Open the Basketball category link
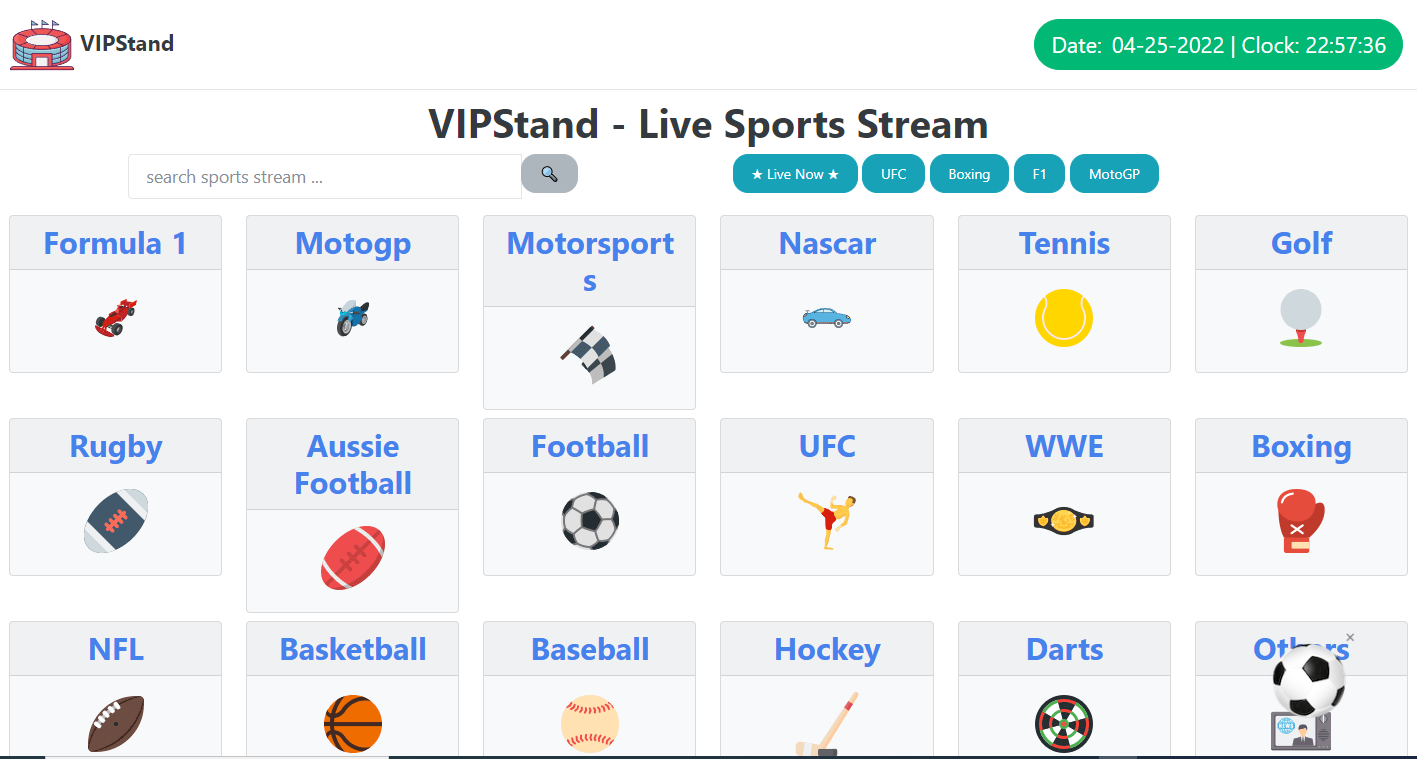 (353, 649)
